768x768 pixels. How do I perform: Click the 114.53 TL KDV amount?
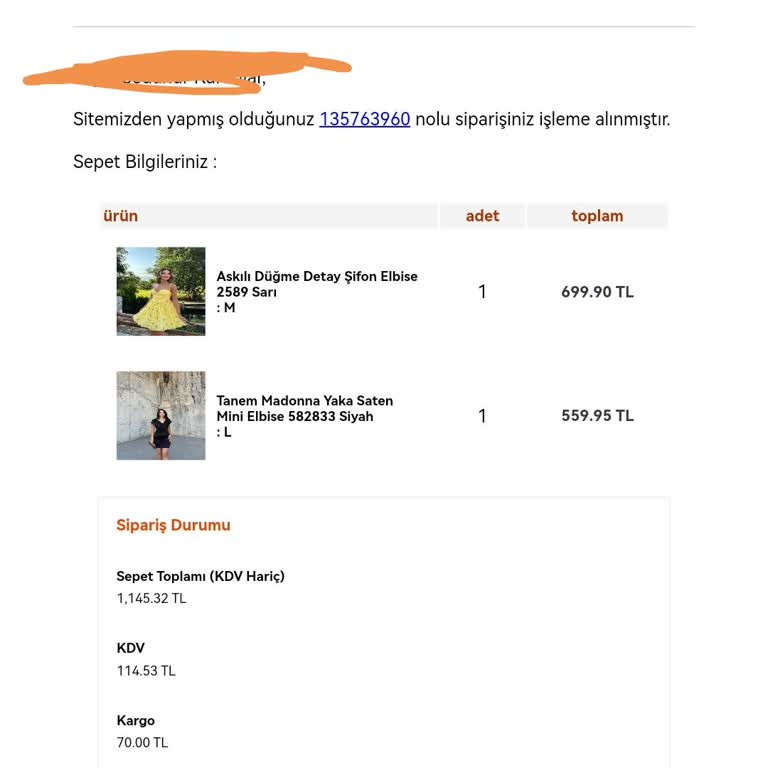pyautogui.click(x=146, y=671)
